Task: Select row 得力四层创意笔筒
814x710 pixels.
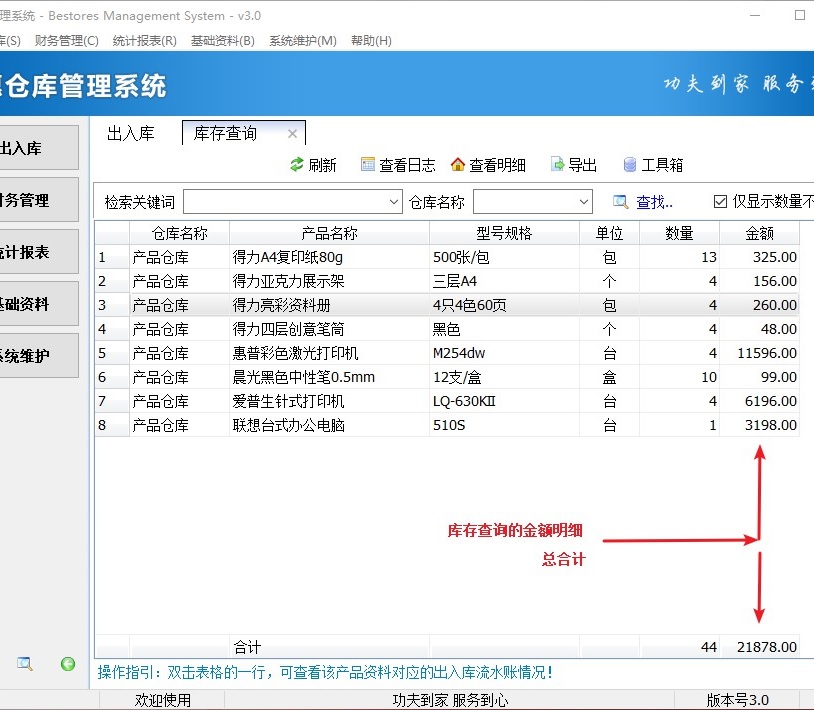Action: [x=446, y=329]
